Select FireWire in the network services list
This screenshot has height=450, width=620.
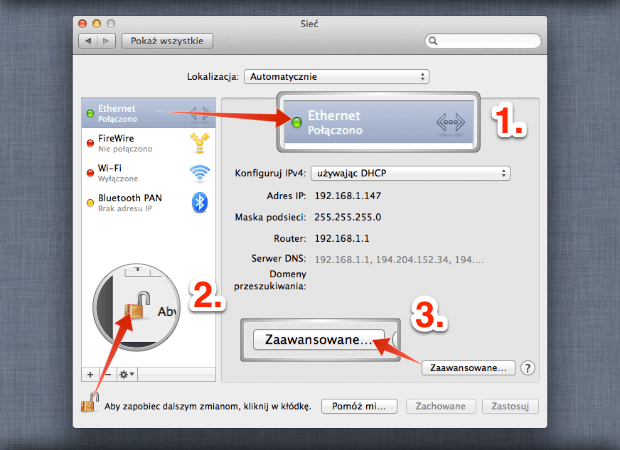point(149,143)
